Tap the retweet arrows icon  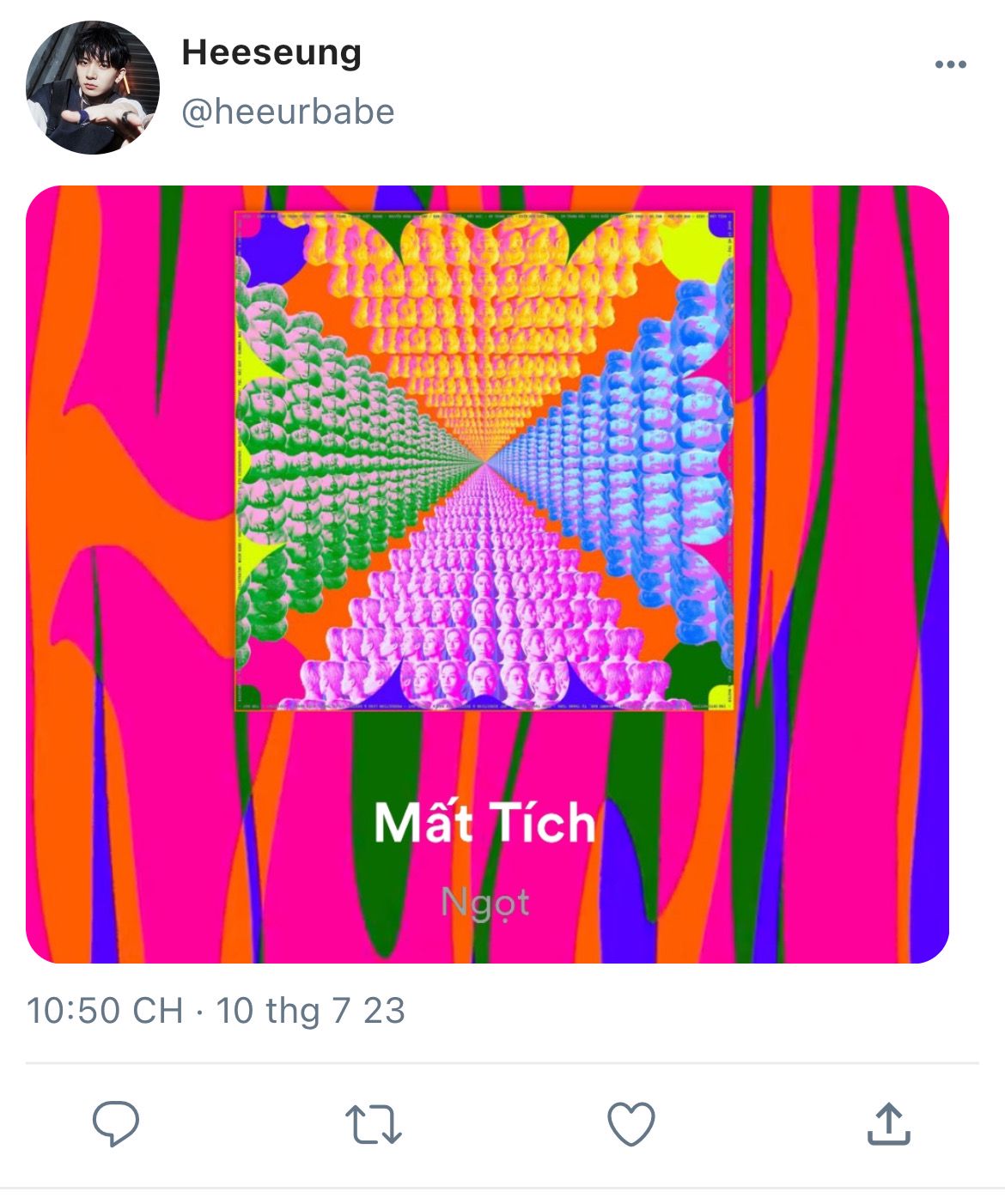373,1124
